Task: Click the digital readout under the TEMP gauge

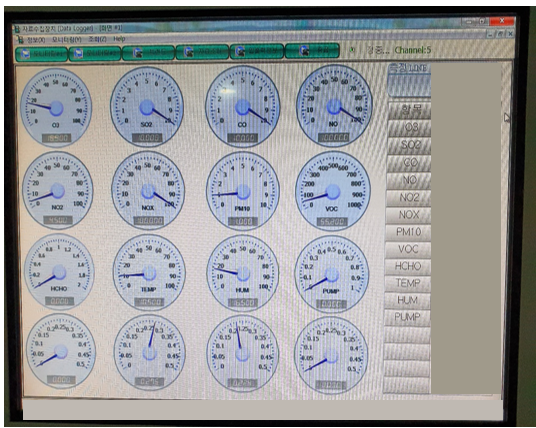Action: tap(149, 302)
